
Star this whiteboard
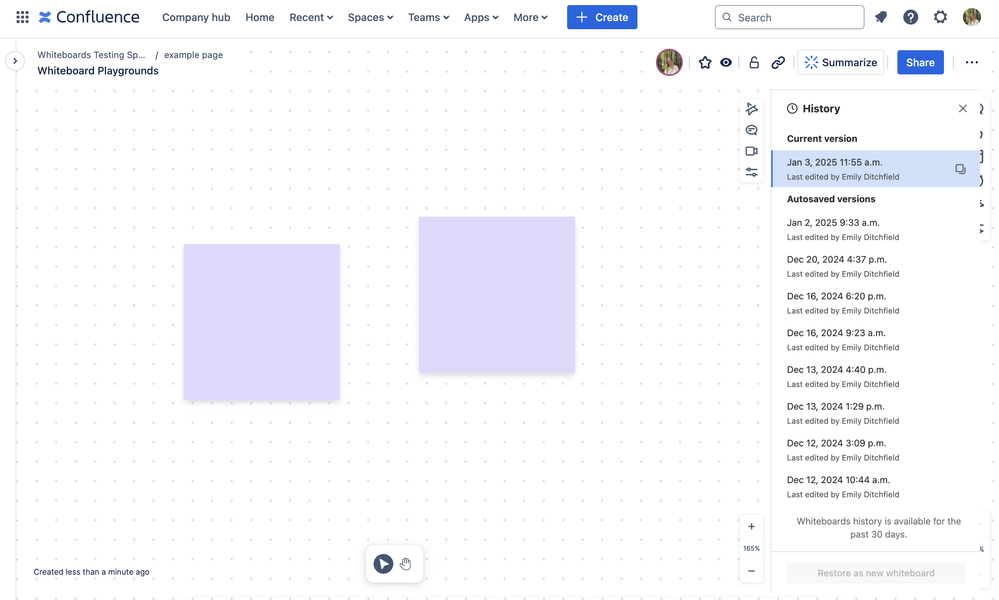point(705,62)
